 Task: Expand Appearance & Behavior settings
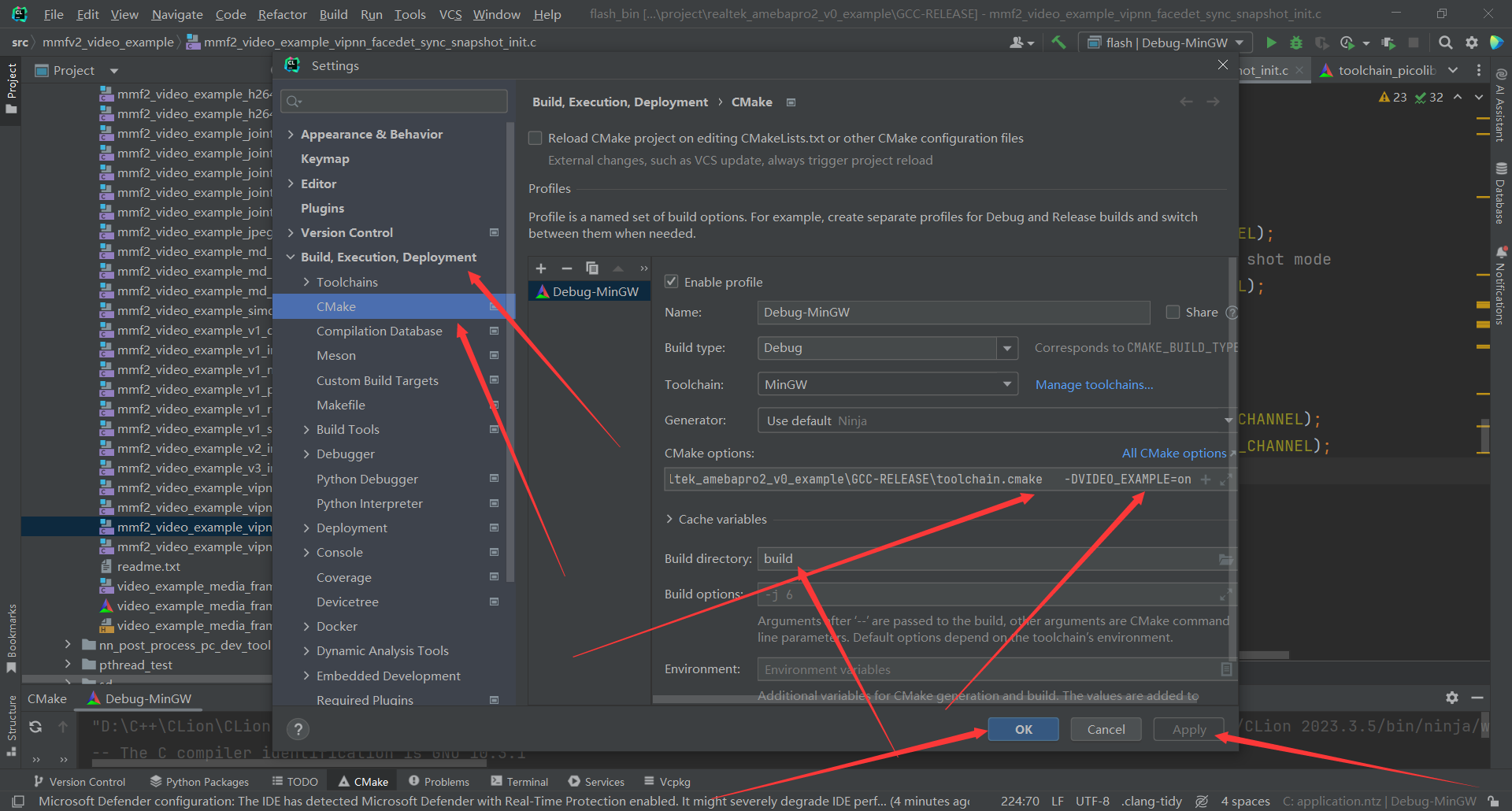(x=291, y=135)
